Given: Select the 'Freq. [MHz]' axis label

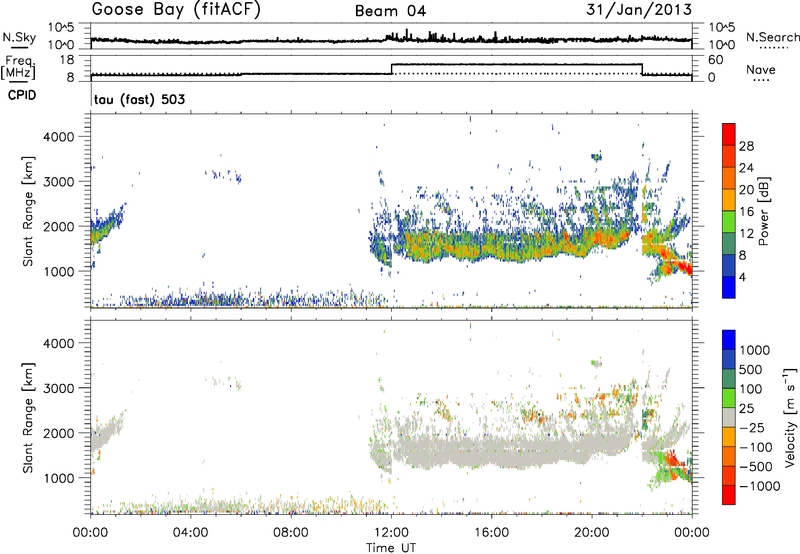Looking at the screenshot, I should 19,67.
